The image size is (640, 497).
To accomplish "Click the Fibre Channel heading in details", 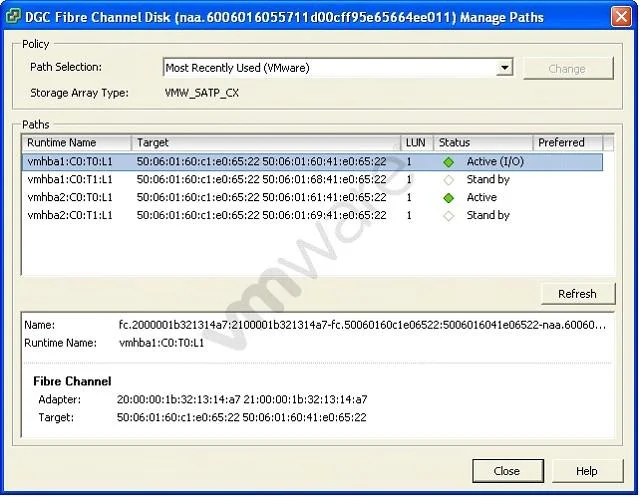I will coord(72,382).
